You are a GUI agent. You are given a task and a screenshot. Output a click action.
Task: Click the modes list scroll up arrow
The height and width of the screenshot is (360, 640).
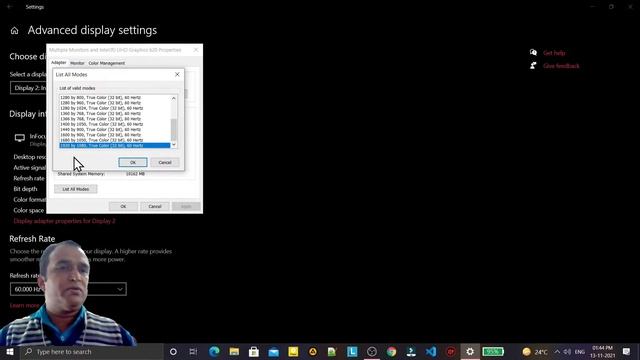tap(174, 98)
